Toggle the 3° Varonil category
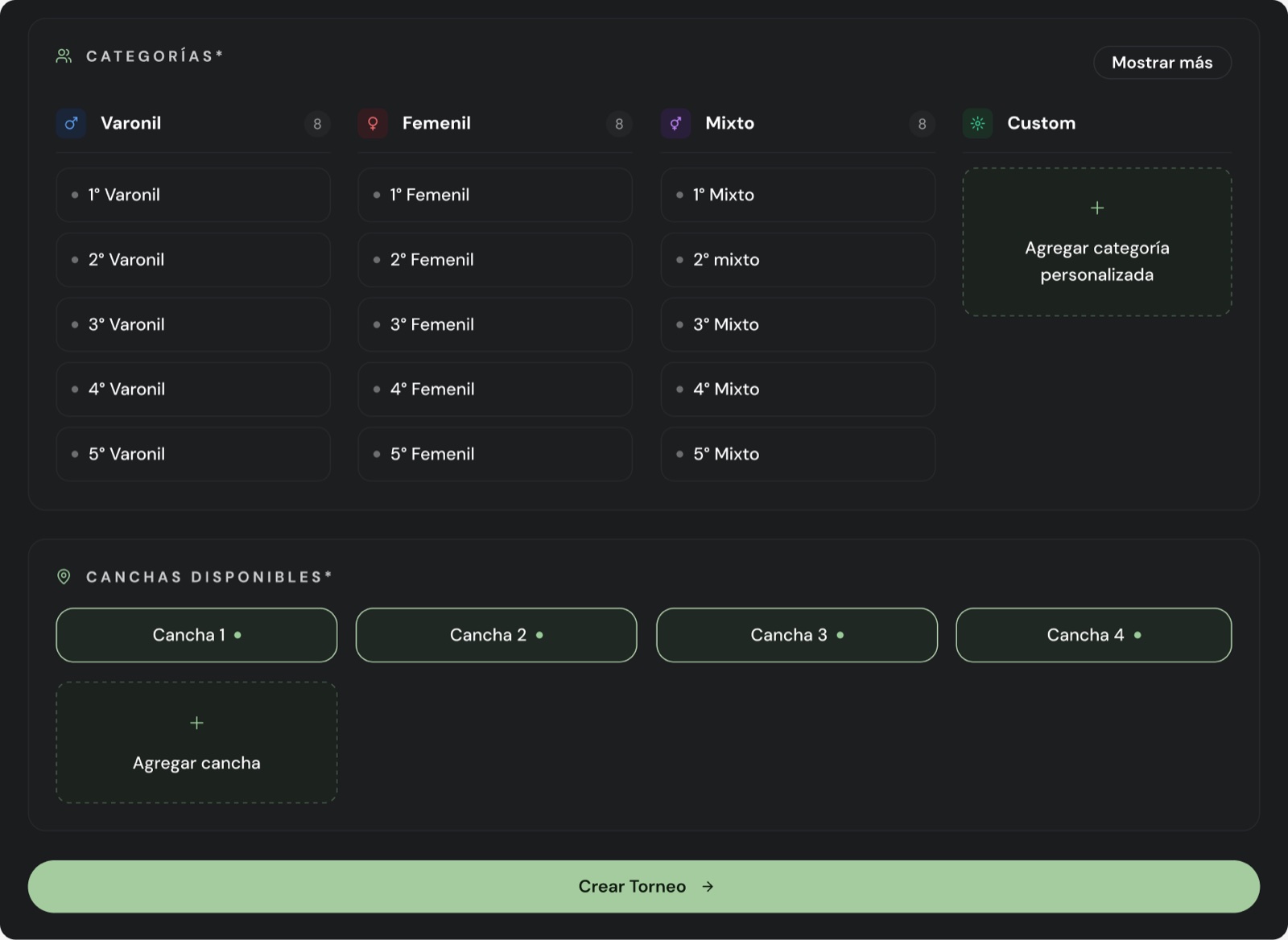Screen dimensions: 1288x940 [x=193, y=324]
